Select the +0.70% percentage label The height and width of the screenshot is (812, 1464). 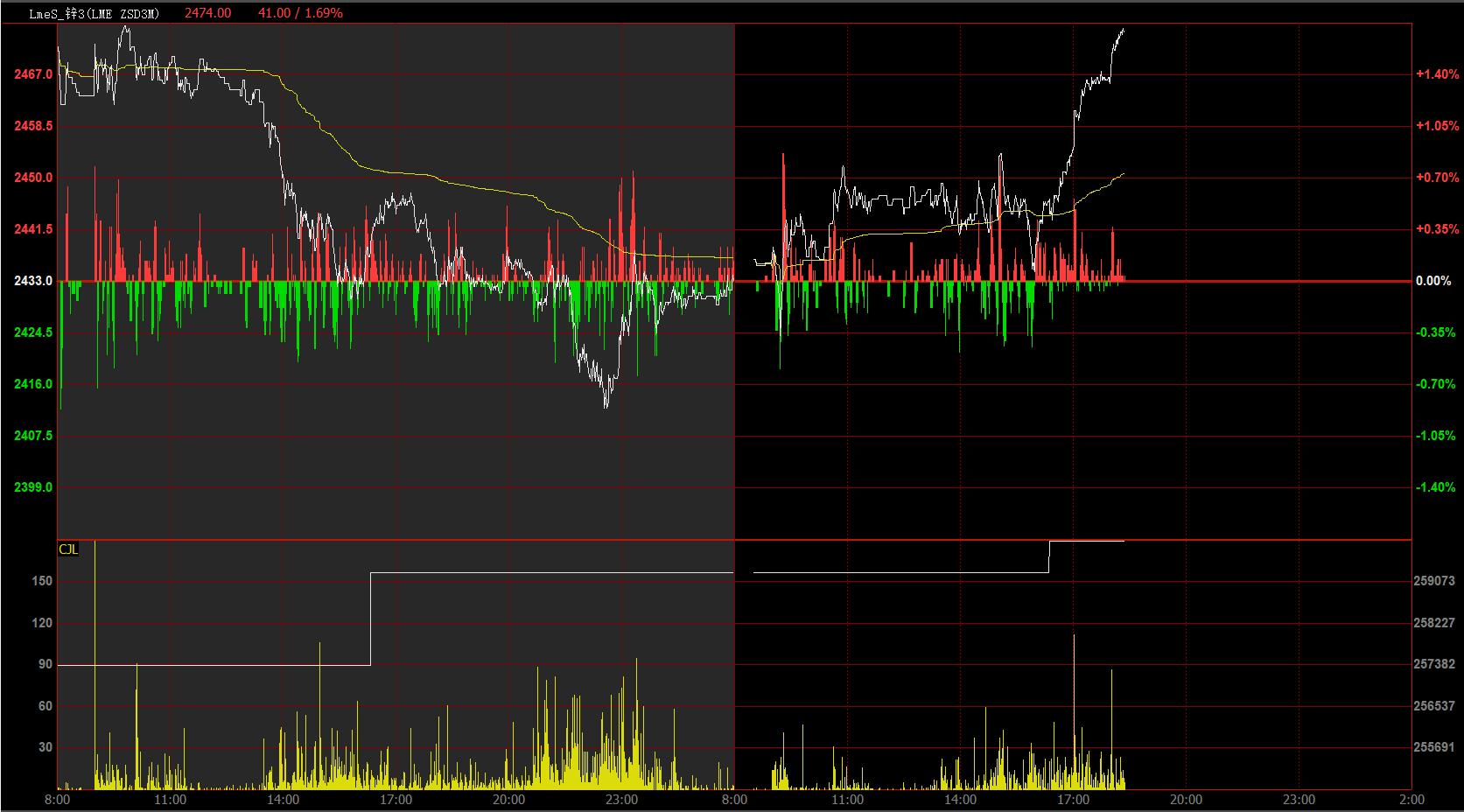pos(1437,178)
